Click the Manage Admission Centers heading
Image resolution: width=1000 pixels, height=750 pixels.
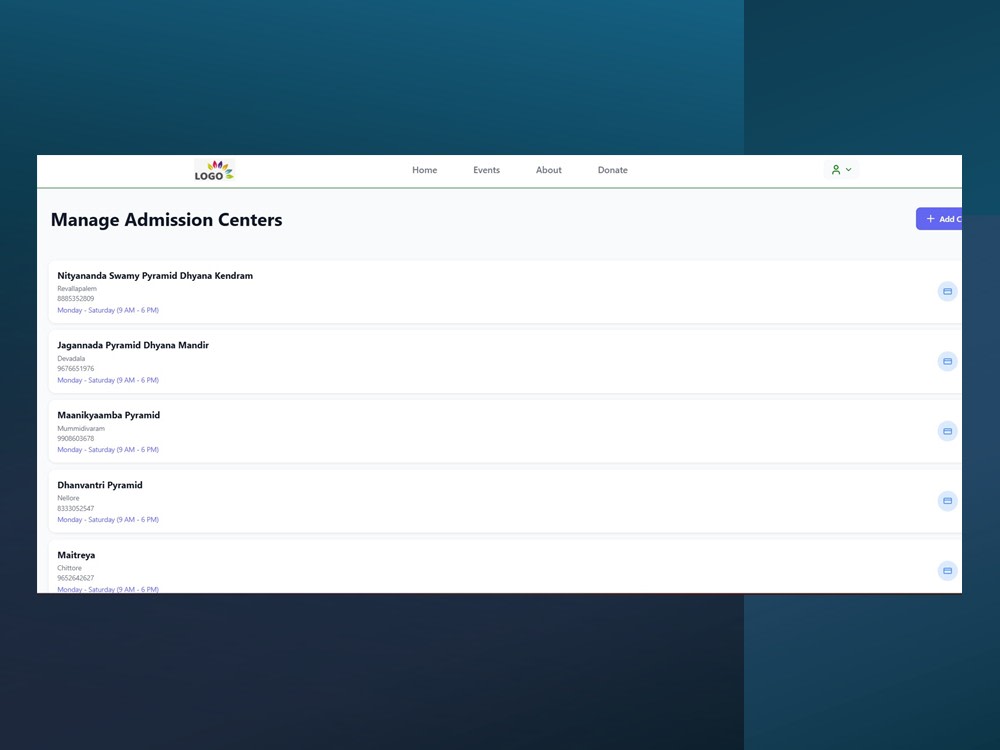166,219
